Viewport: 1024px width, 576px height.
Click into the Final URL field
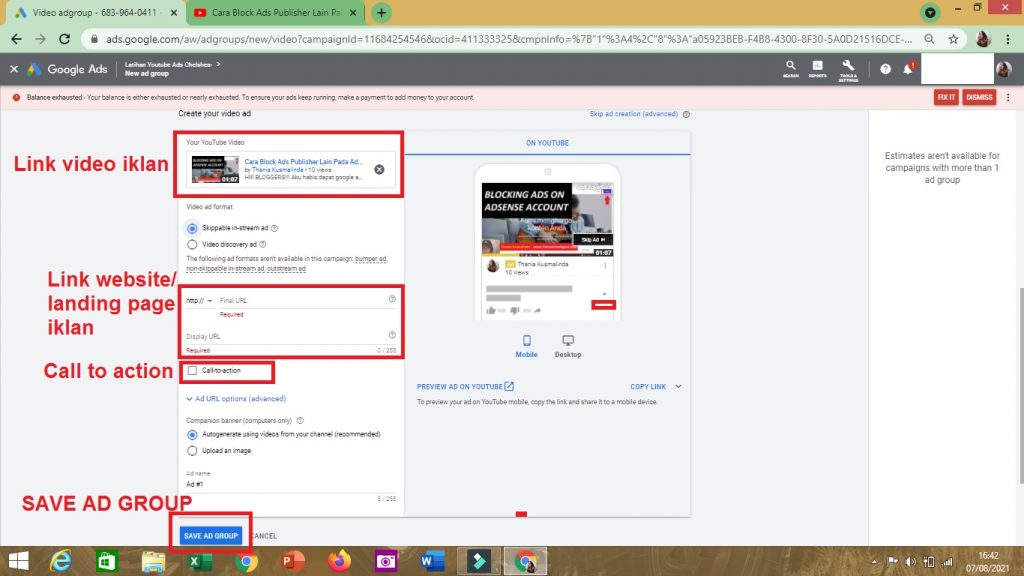click(300, 300)
